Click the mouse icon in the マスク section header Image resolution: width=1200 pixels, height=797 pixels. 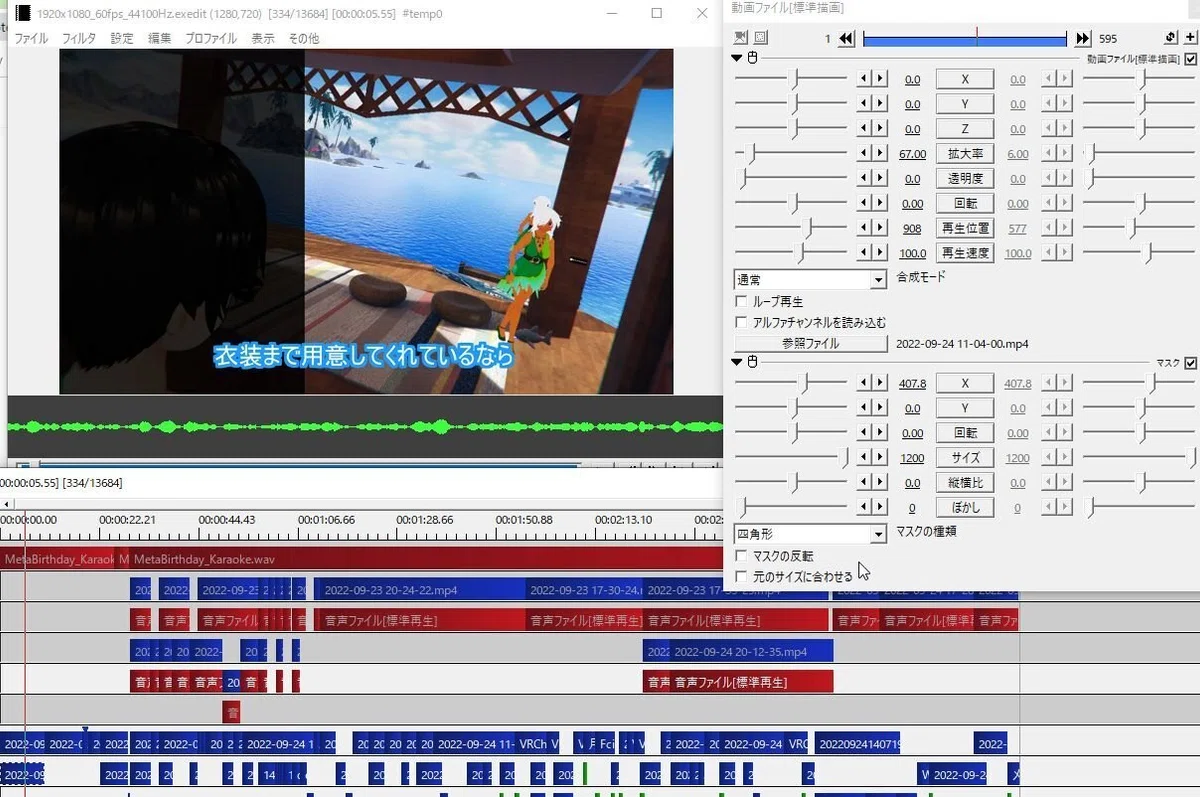pos(752,362)
